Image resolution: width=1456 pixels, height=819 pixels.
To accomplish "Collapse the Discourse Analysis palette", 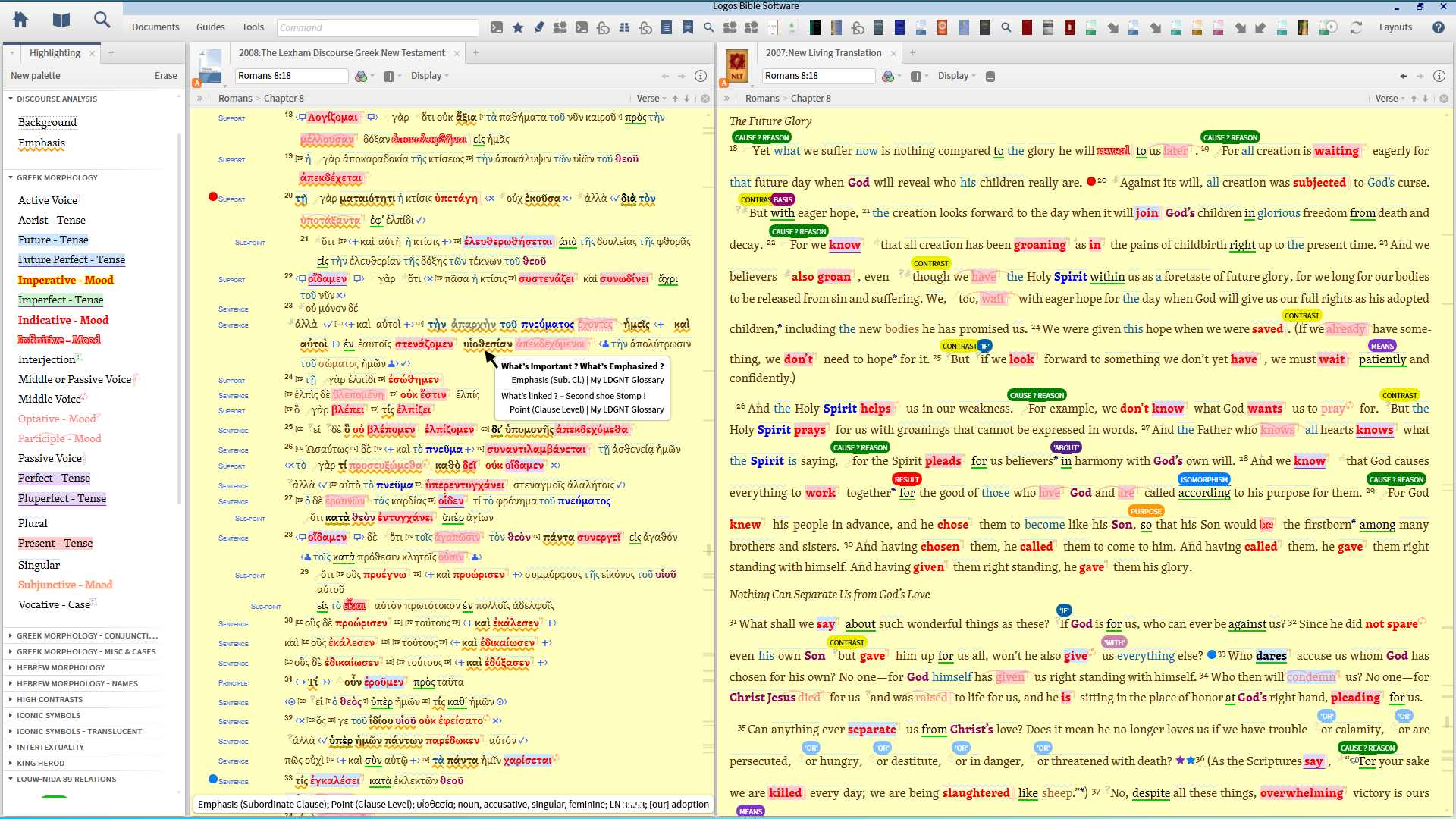I will [x=11, y=99].
